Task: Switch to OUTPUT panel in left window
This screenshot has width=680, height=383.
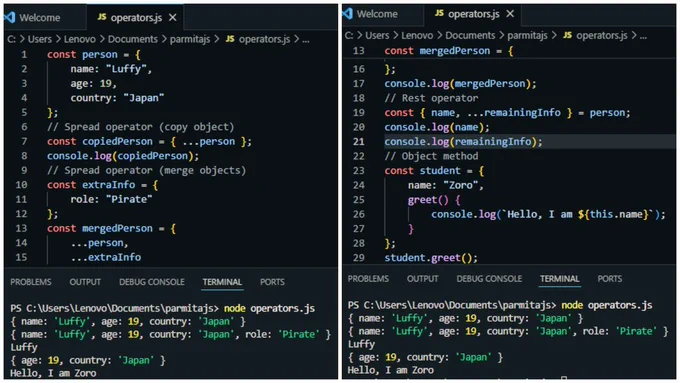Action: click(x=85, y=282)
